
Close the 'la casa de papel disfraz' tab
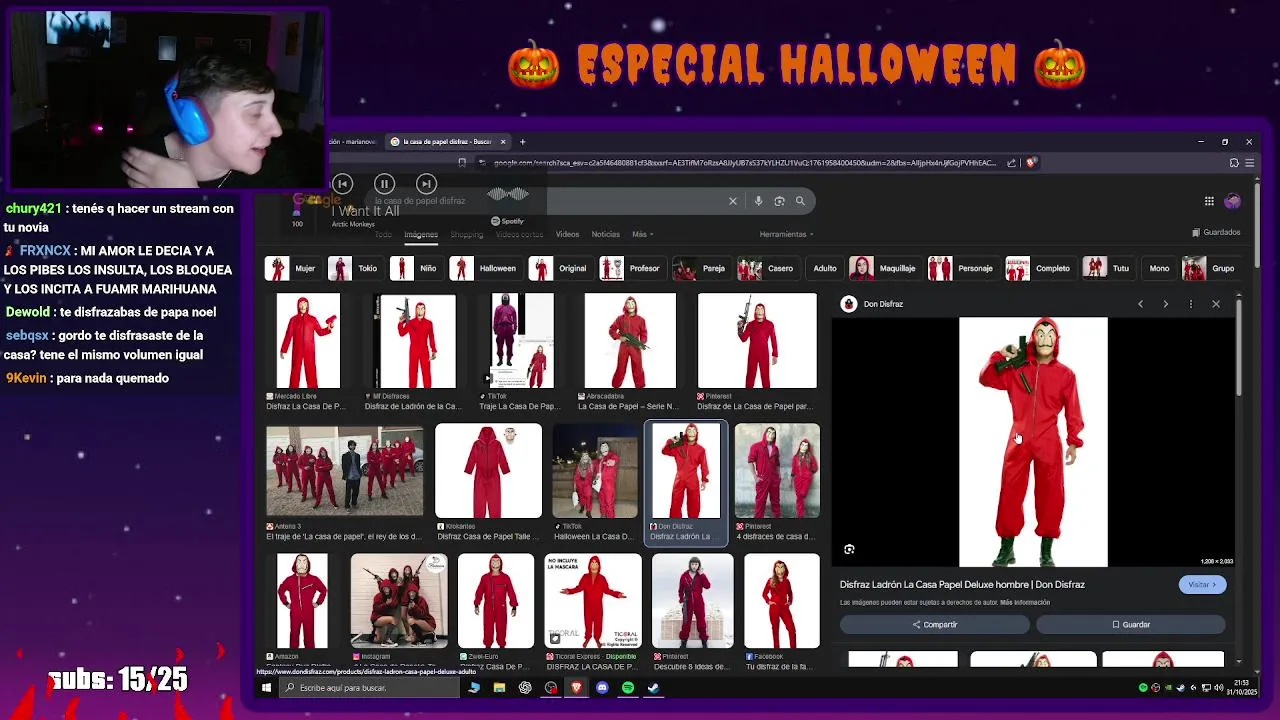point(503,142)
